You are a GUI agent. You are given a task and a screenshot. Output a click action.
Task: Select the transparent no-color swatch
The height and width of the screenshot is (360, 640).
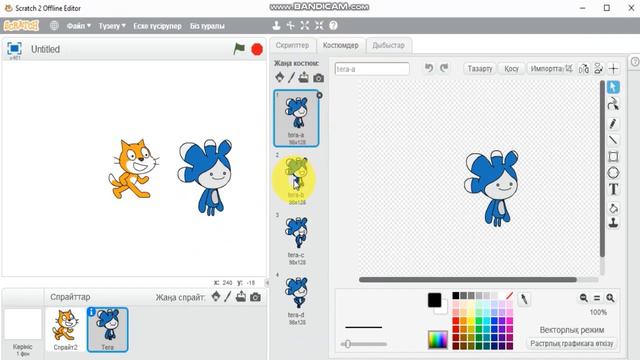click(509, 296)
